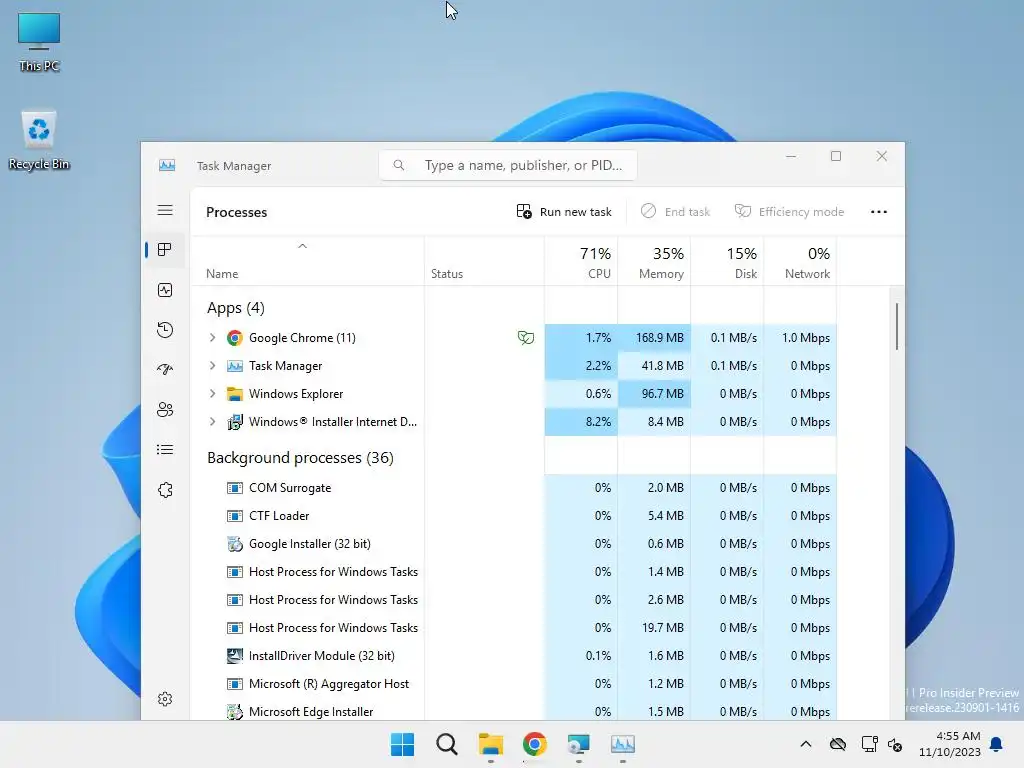Click the Background processes (36) group header

tap(300, 458)
